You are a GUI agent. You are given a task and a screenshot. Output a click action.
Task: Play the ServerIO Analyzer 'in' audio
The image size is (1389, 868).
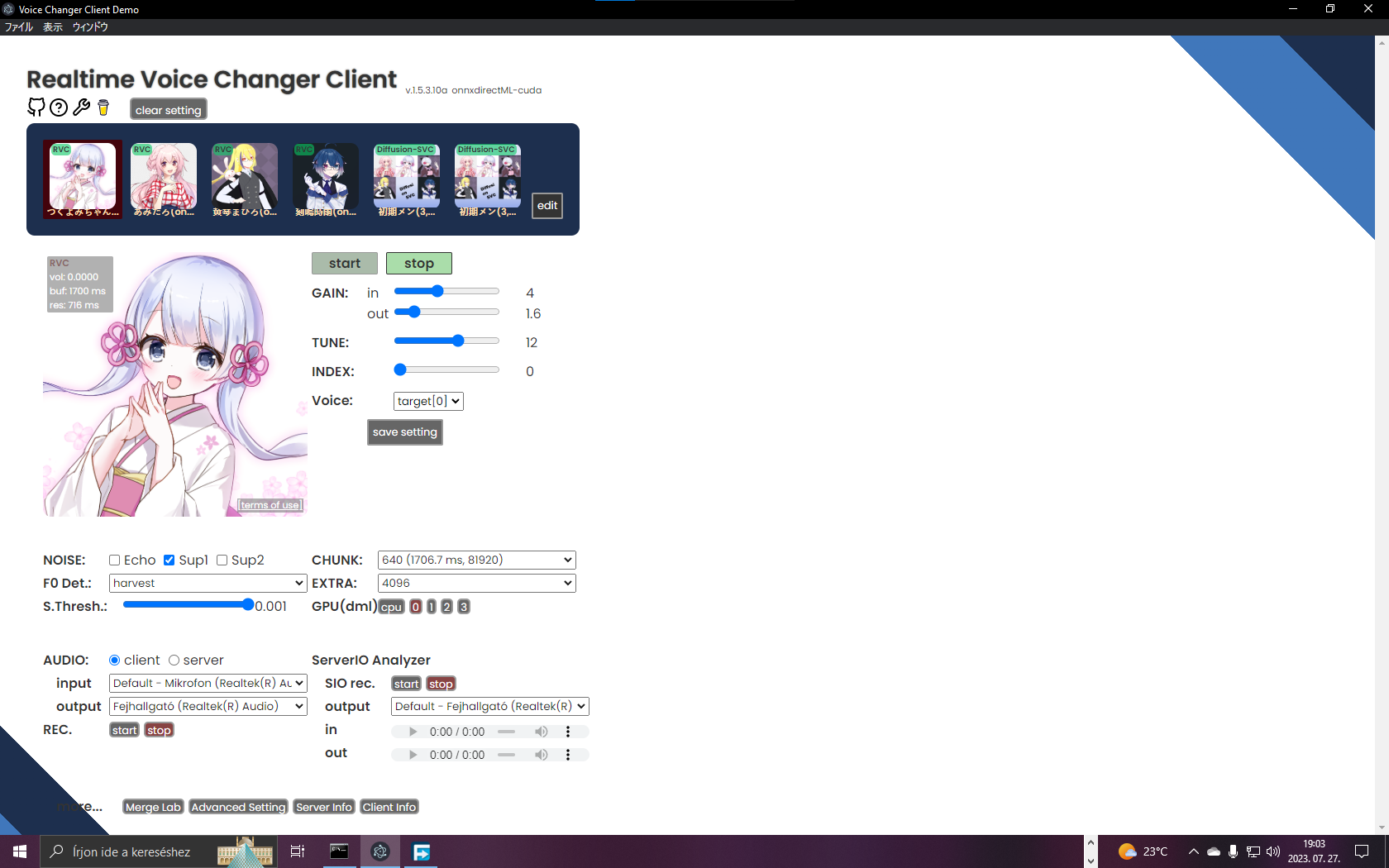[413, 732]
